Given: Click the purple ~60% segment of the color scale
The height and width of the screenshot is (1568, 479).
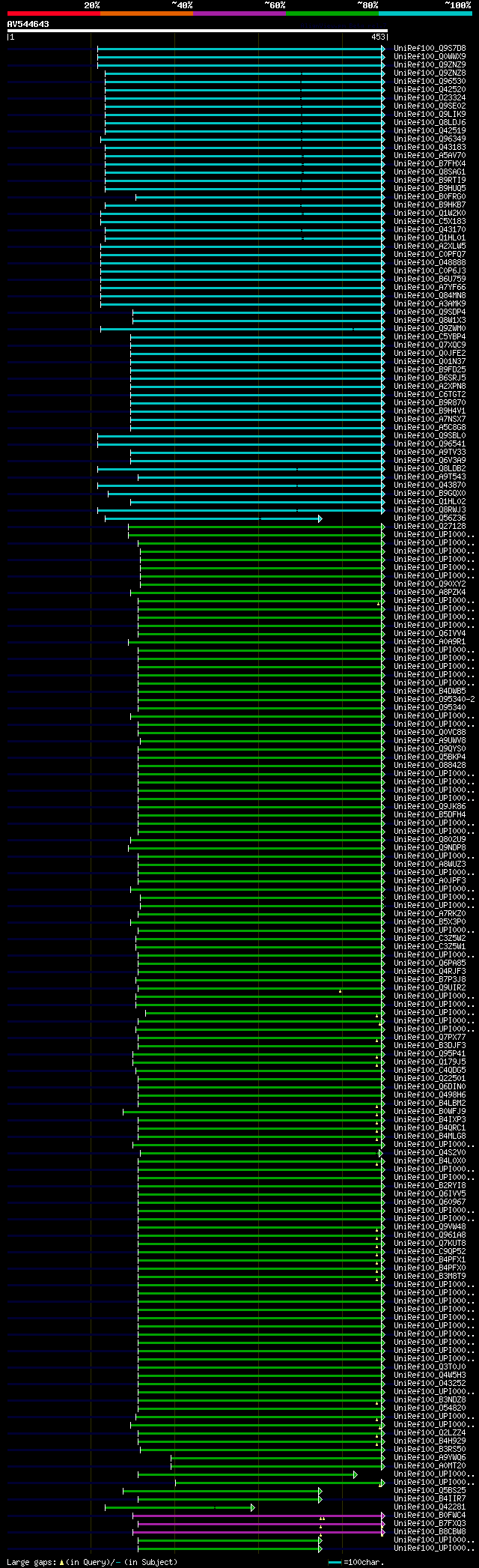Looking at the screenshot, I should pos(239,13).
